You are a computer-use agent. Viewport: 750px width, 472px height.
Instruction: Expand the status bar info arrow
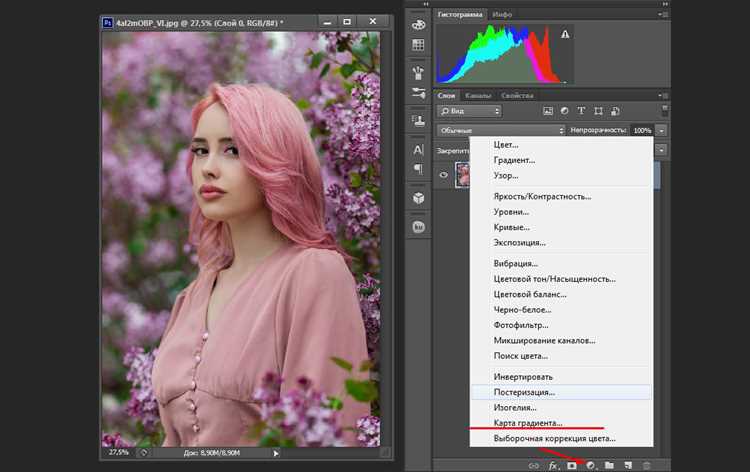pos(276,453)
